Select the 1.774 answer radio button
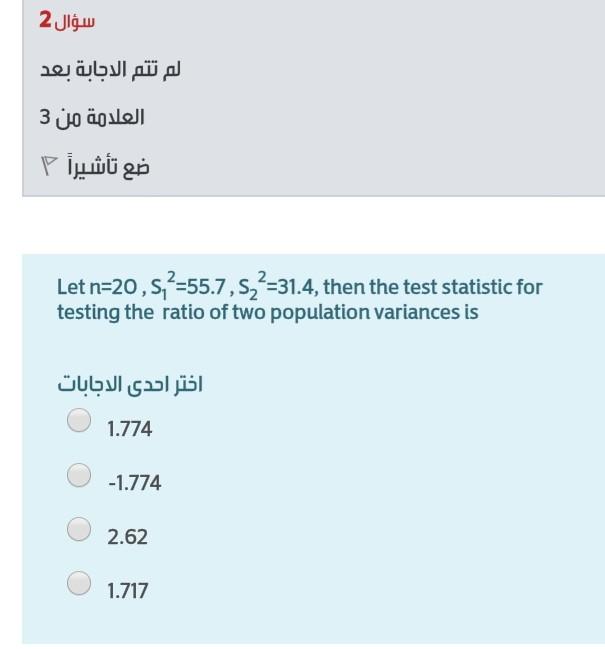This screenshot has width=605, height=649. tap(79, 420)
